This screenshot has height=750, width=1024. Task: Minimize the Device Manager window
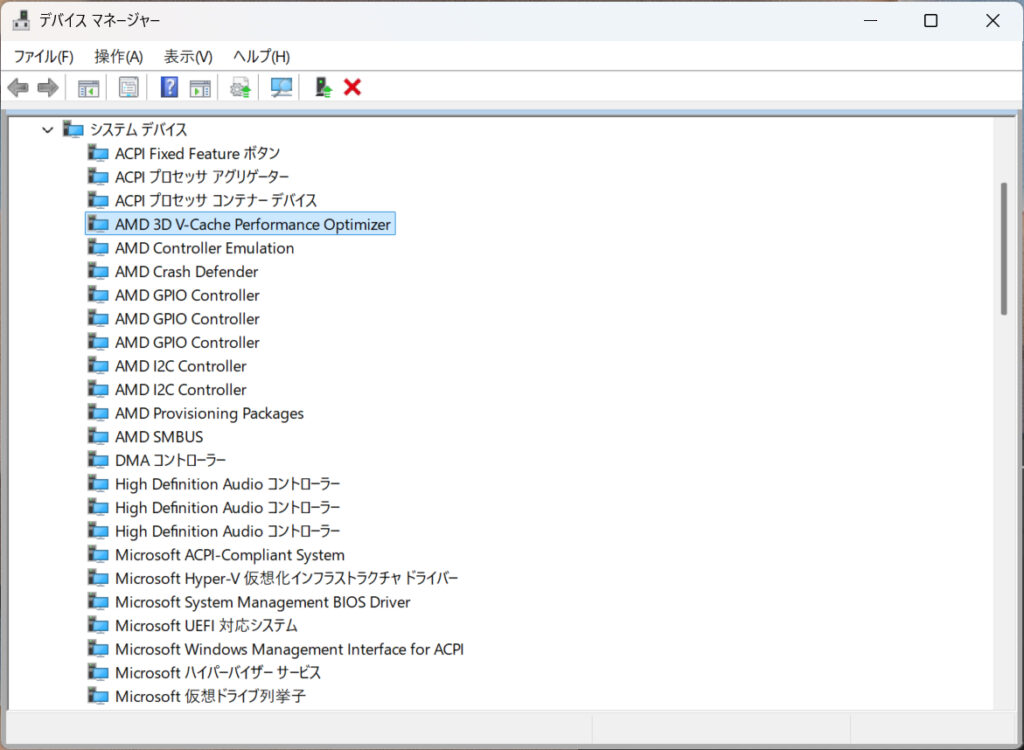pyautogui.click(x=871, y=21)
